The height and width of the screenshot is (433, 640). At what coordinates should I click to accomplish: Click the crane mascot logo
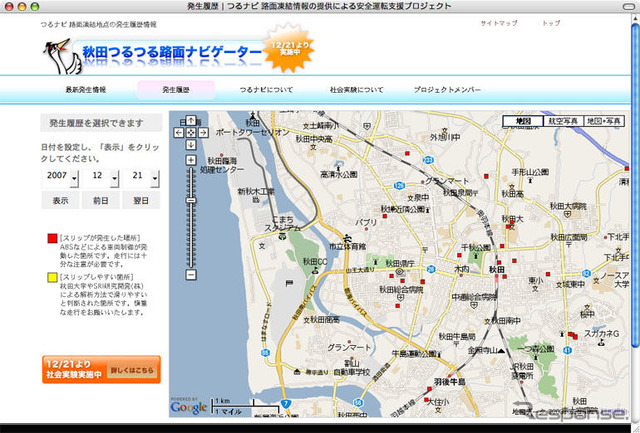click(62, 56)
